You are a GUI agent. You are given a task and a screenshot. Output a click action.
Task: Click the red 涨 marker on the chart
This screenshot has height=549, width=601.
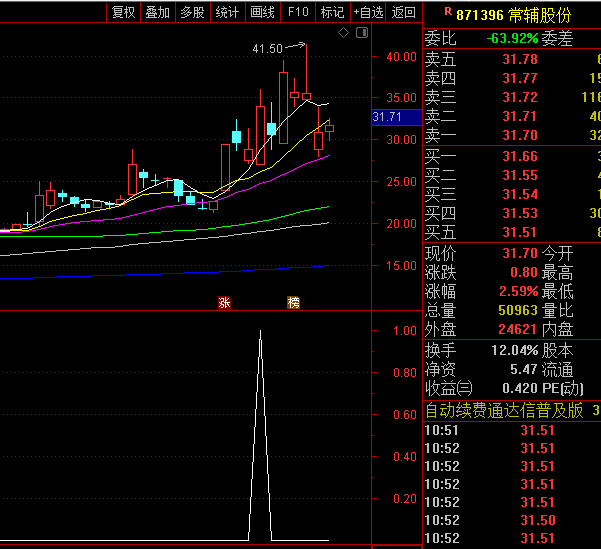pyautogui.click(x=224, y=302)
